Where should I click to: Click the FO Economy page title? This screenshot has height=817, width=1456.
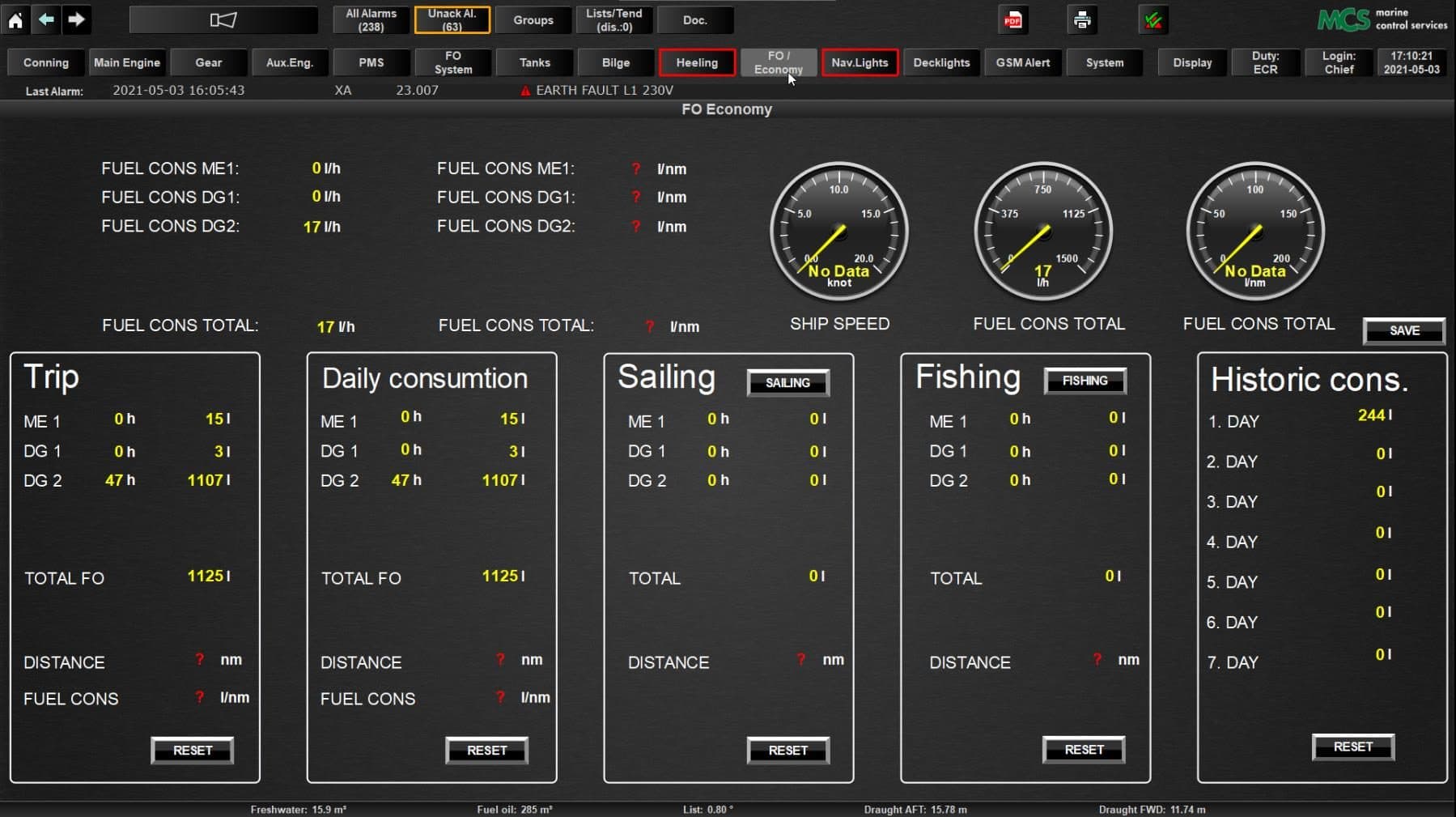point(727,109)
